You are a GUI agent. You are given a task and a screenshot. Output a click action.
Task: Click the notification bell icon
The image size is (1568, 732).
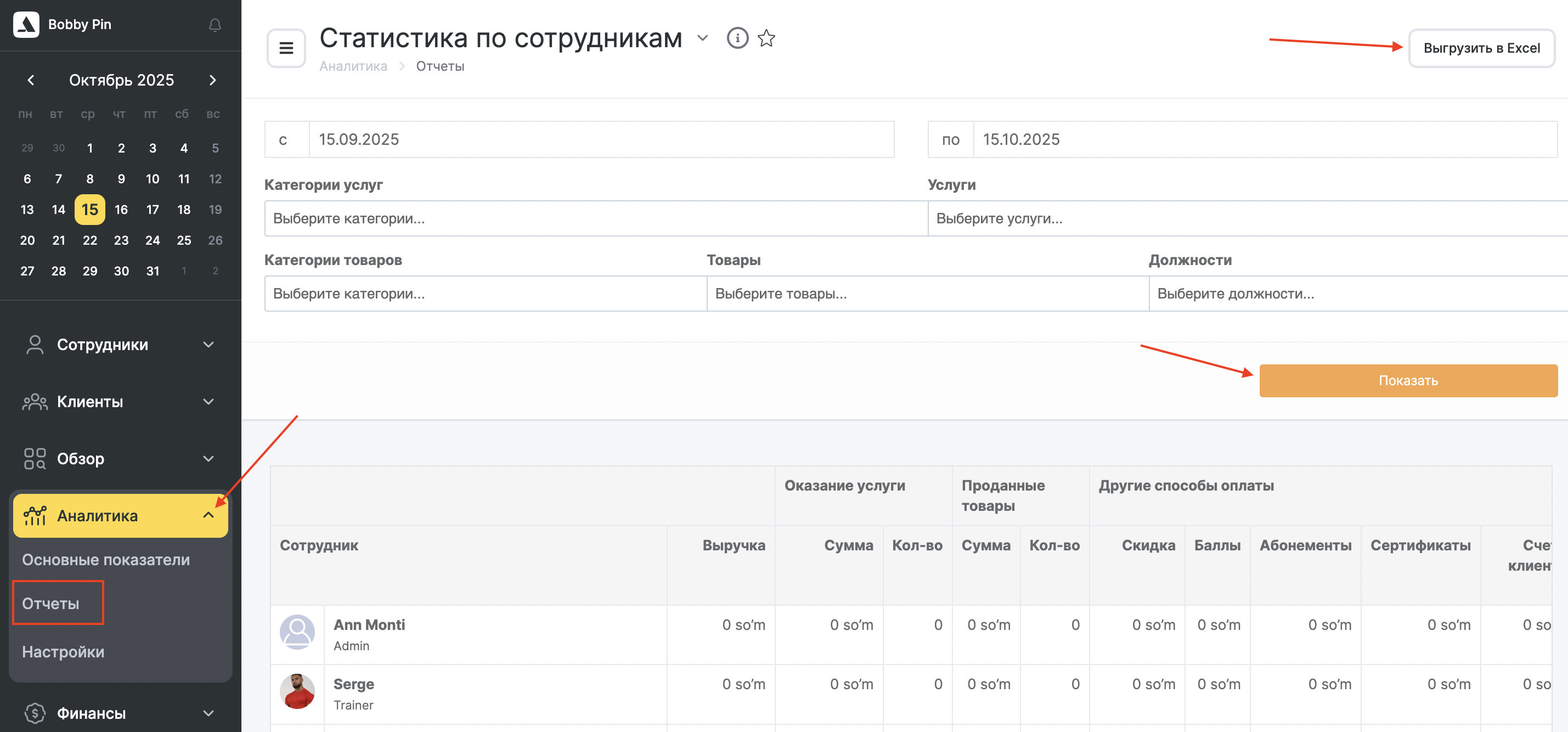215,25
